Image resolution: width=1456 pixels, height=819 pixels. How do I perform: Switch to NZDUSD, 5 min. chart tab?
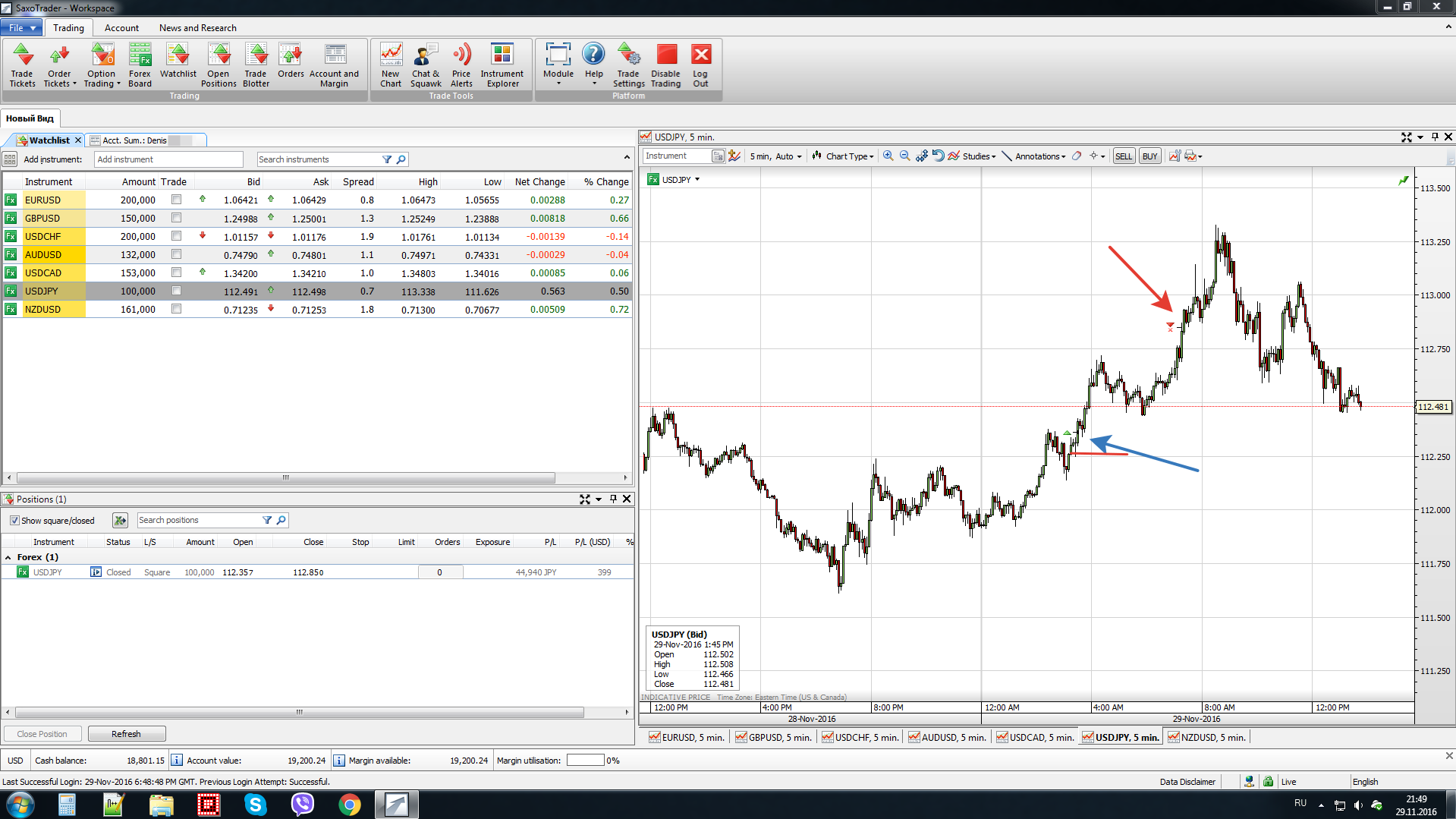click(1206, 737)
